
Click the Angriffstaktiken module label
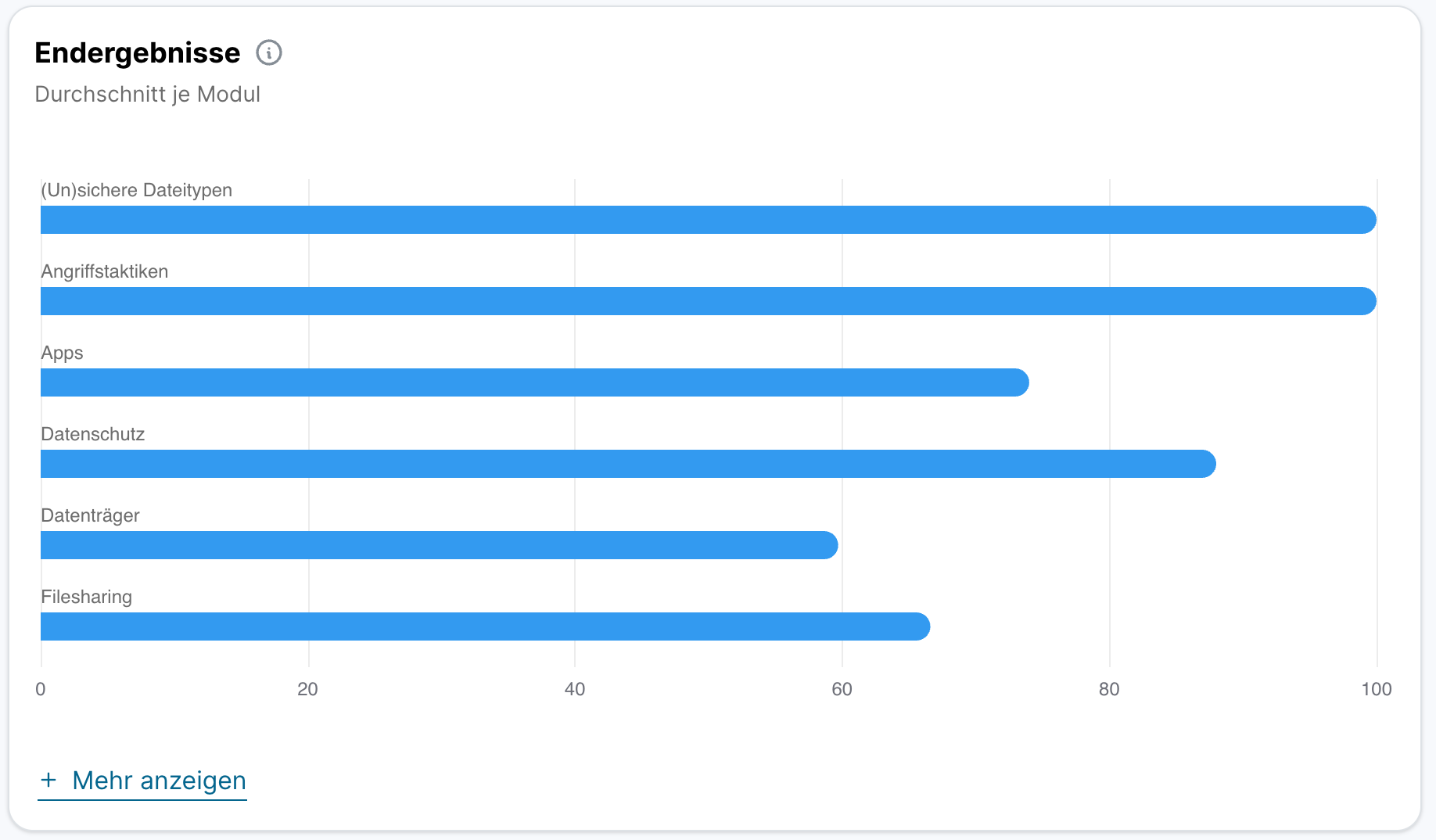[105, 271]
